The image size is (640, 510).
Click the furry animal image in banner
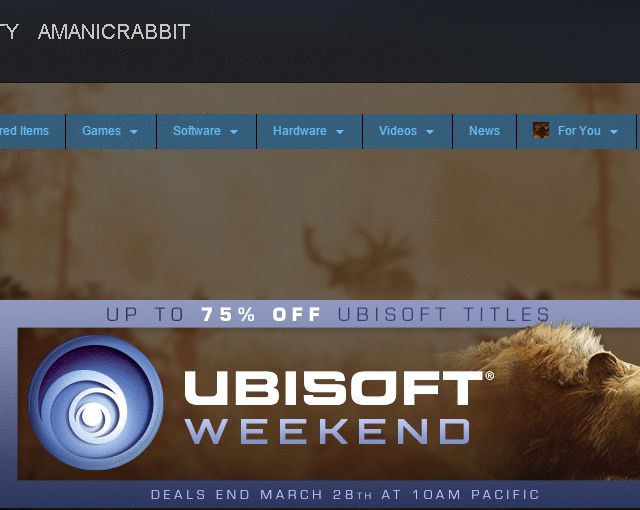pyautogui.click(x=551, y=402)
